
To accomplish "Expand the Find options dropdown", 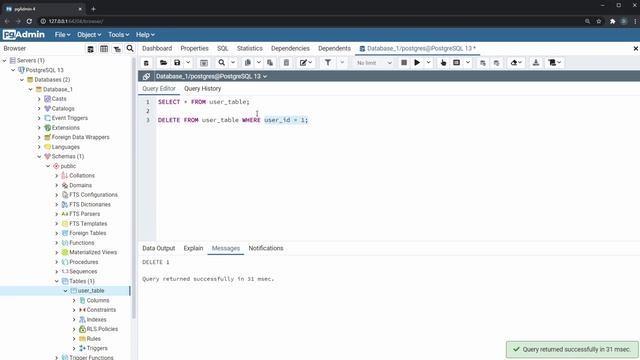I will coord(233,63).
